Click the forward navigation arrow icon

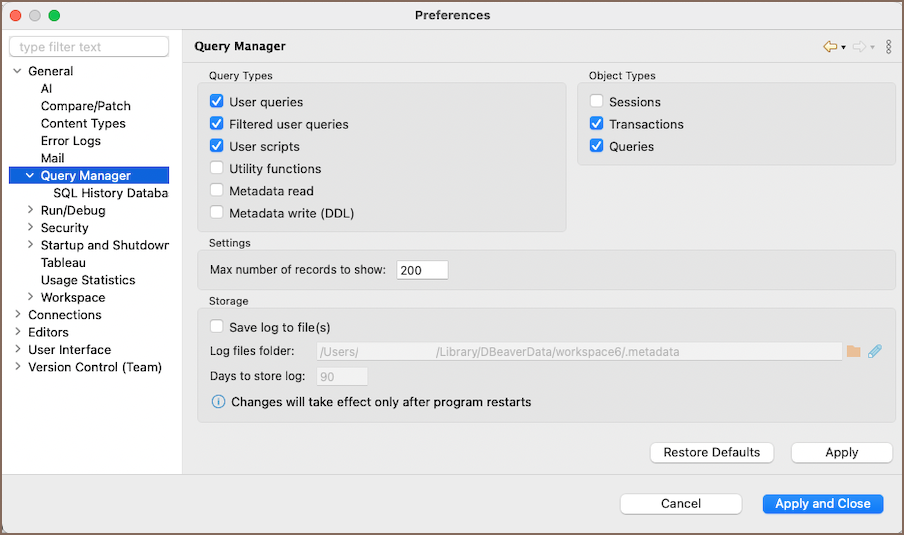pos(858,47)
